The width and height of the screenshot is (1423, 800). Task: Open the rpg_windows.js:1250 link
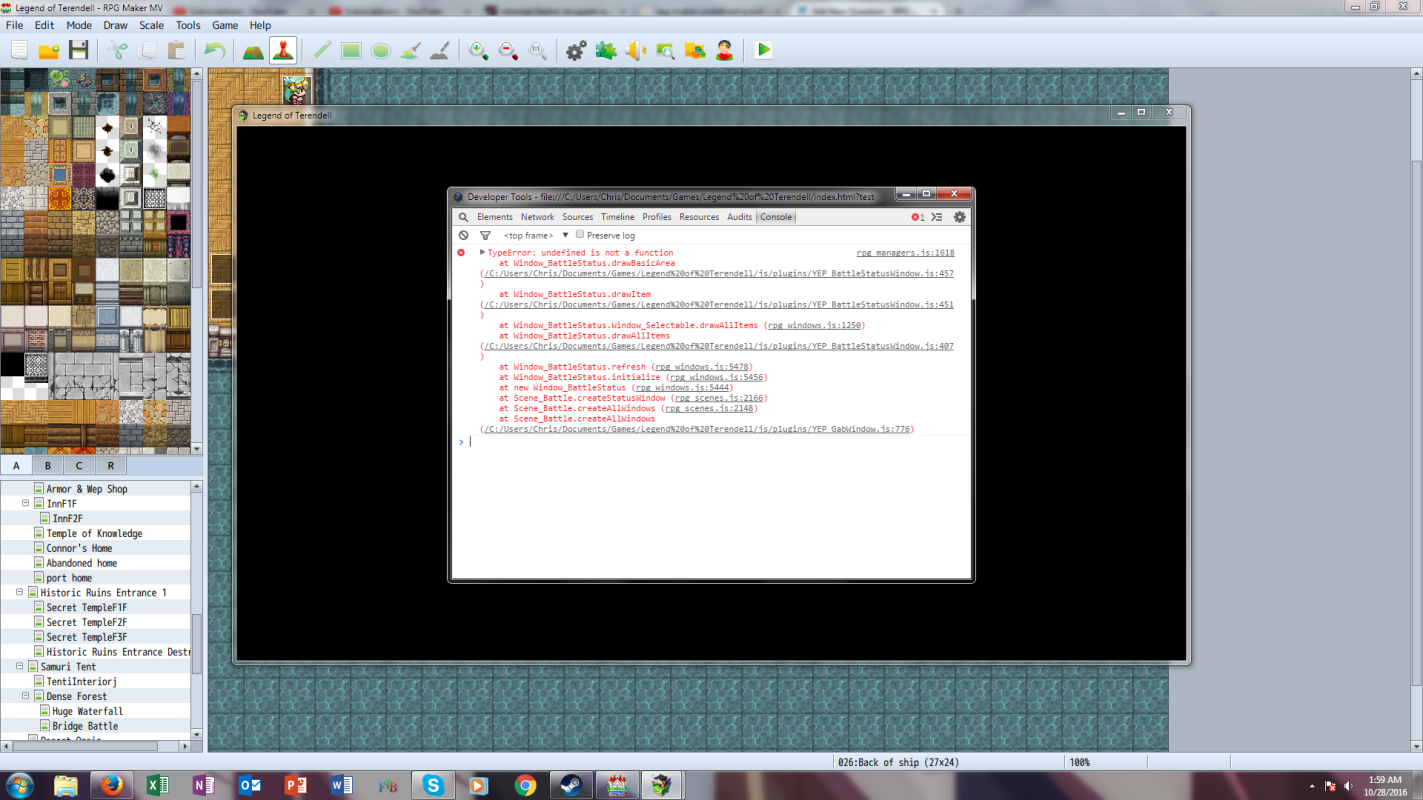click(x=814, y=326)
